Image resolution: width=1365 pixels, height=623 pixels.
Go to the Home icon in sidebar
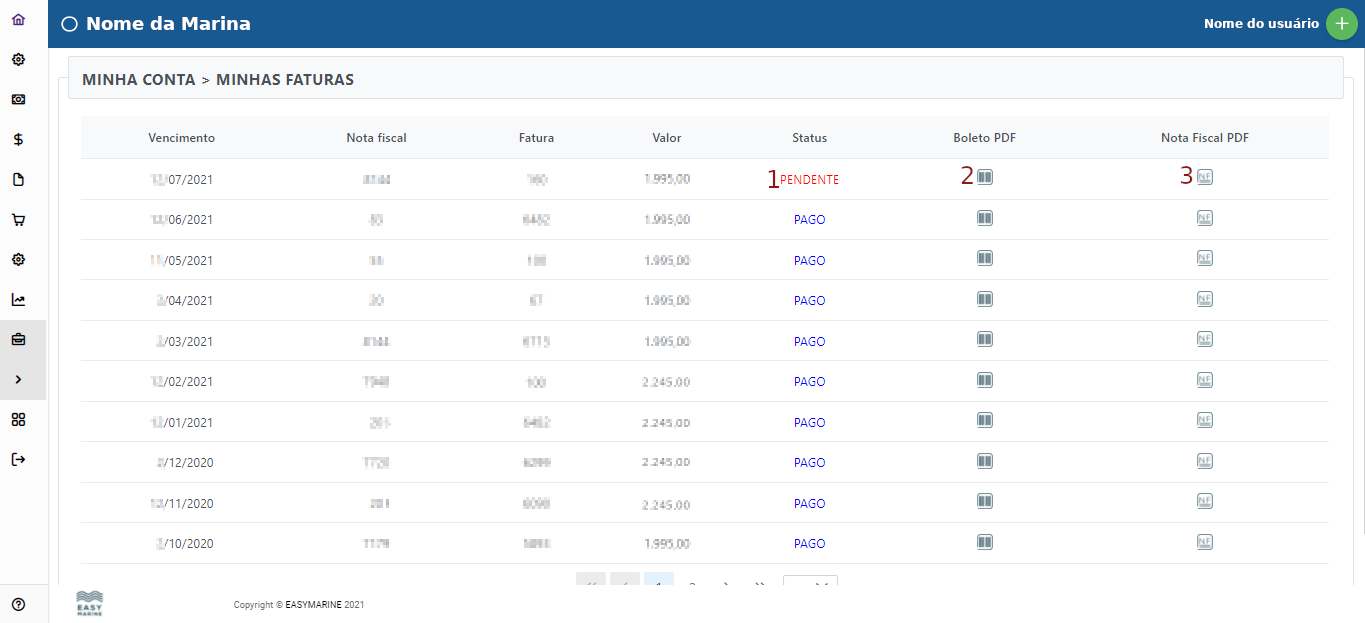[18, 20]
